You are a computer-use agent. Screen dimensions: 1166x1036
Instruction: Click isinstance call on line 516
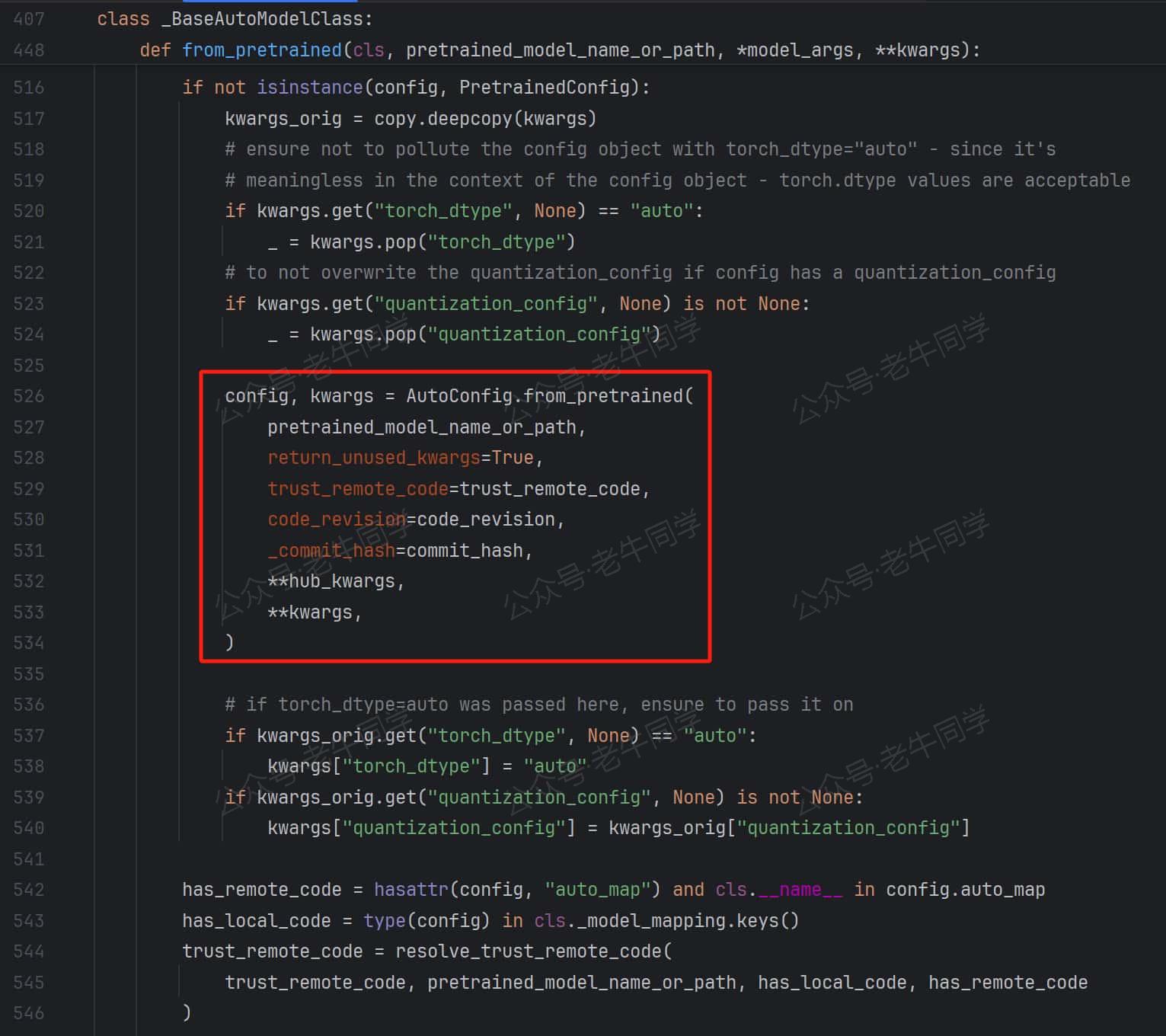coord(310,88)
